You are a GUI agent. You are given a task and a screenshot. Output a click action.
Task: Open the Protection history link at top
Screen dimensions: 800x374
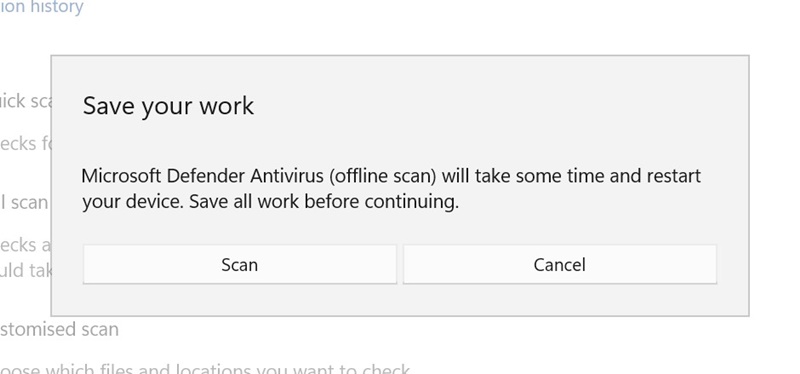(41, 7)
